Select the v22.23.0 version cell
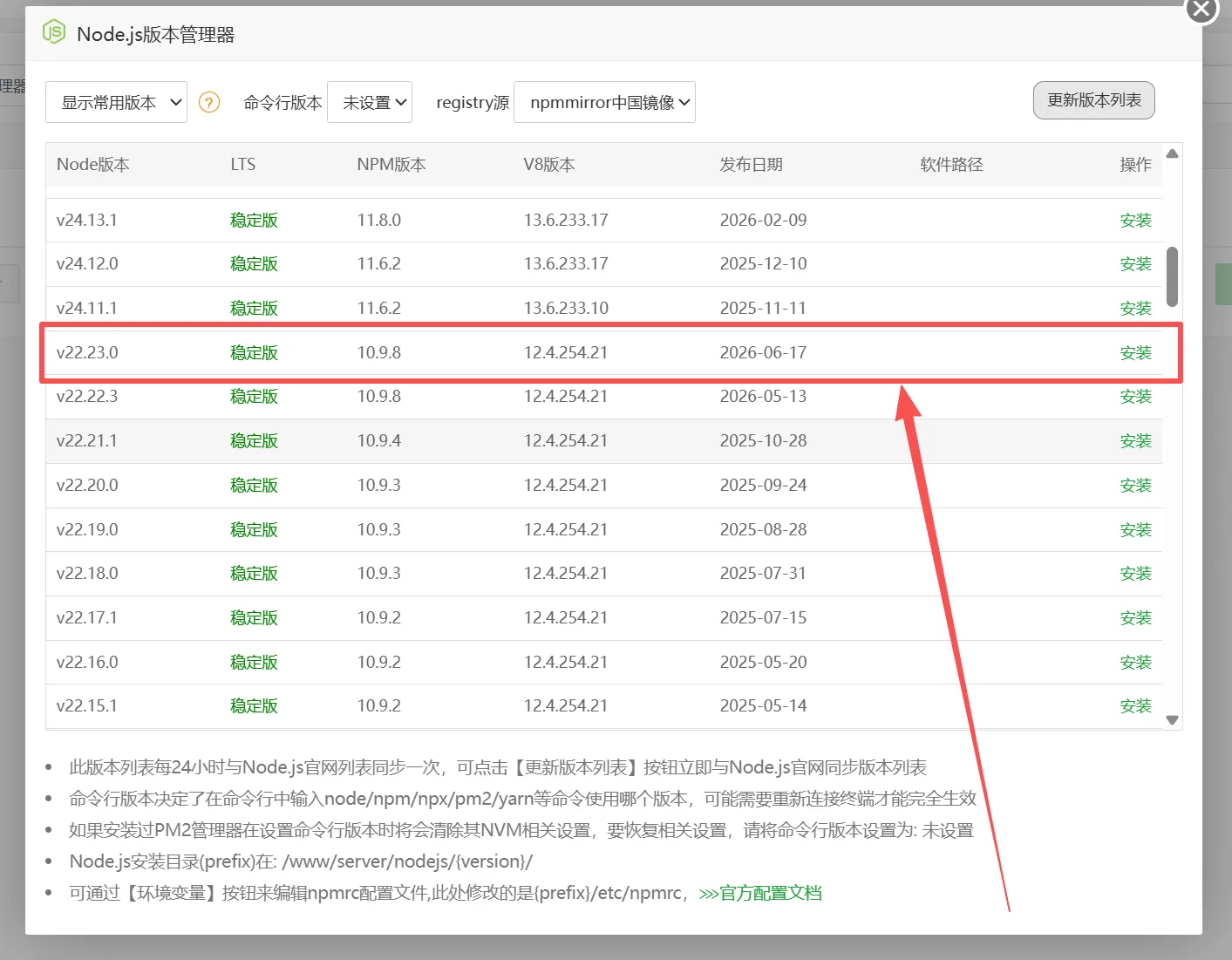The width and height of the screenshot is (1232, 960). (x=87, y=353)
